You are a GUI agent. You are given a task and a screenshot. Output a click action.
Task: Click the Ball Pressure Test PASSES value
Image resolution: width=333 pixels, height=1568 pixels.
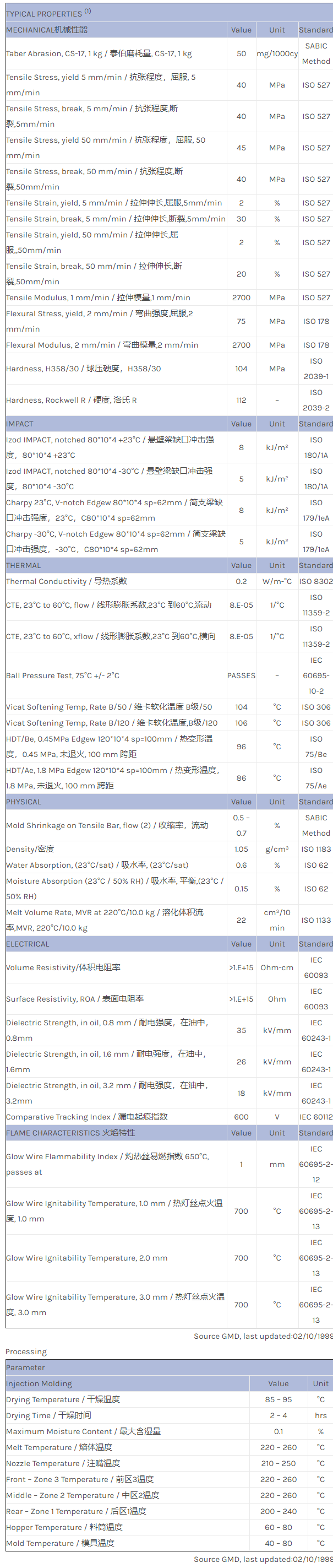pos(241,675)
